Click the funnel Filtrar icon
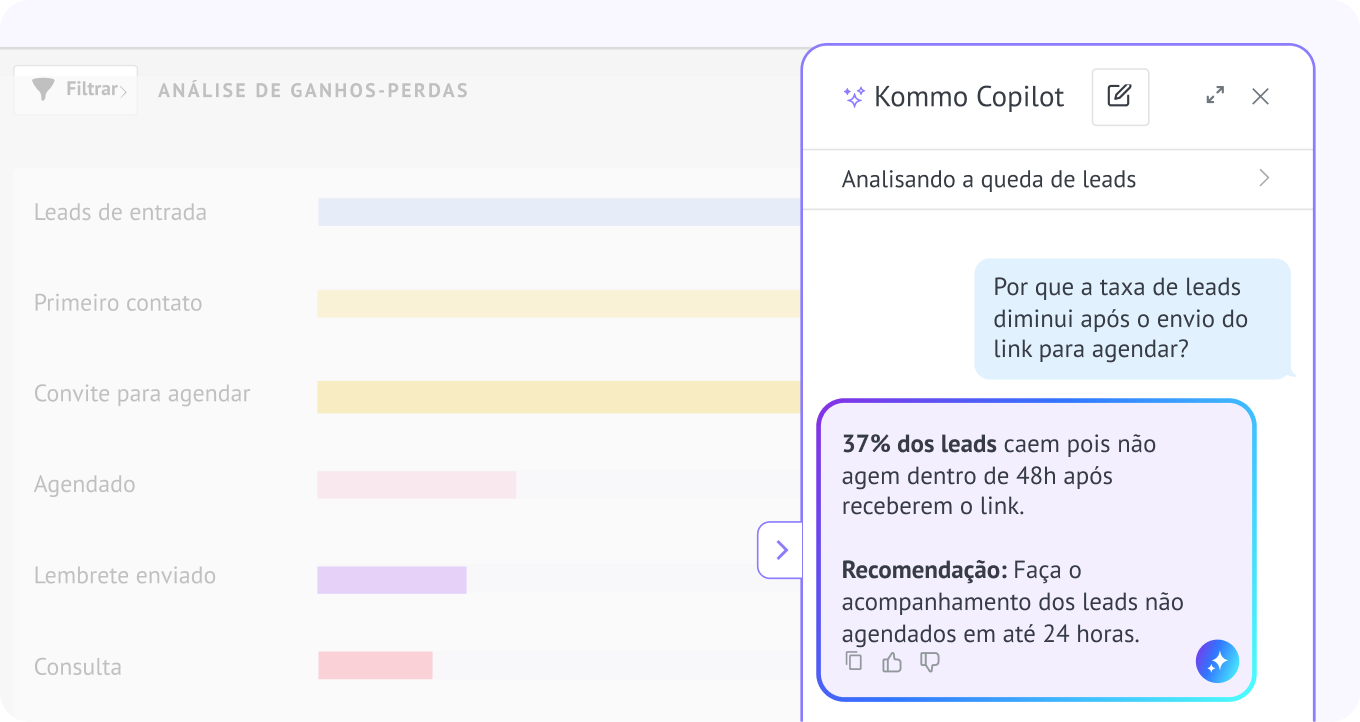Viewport: 1360px width, 722px height. (43, 90)
